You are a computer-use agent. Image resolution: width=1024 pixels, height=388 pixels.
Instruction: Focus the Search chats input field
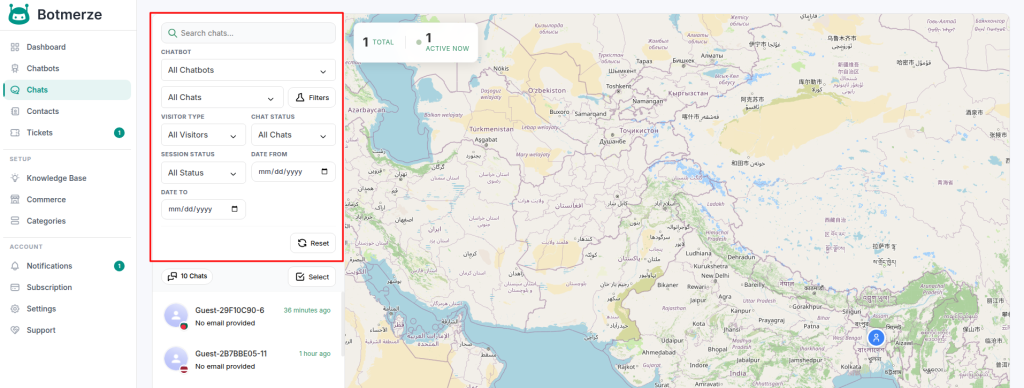[248, 33]
